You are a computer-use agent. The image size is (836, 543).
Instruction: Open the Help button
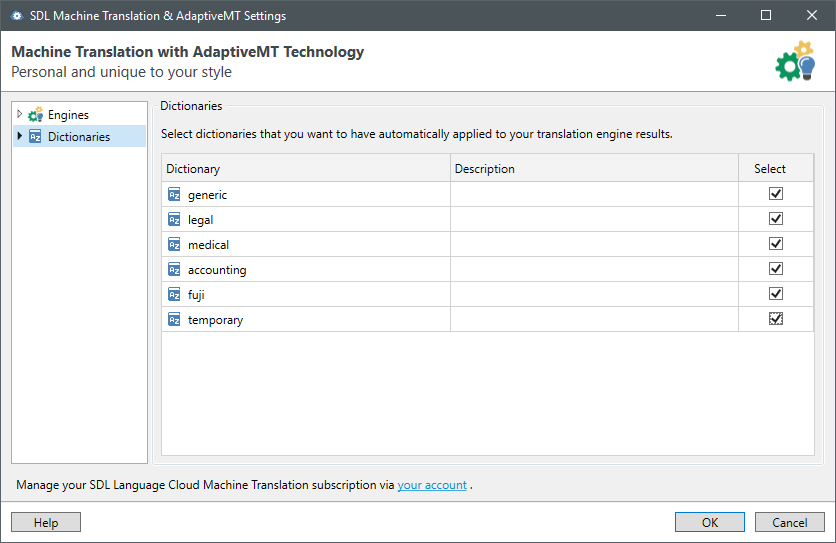tap(46, 522)
